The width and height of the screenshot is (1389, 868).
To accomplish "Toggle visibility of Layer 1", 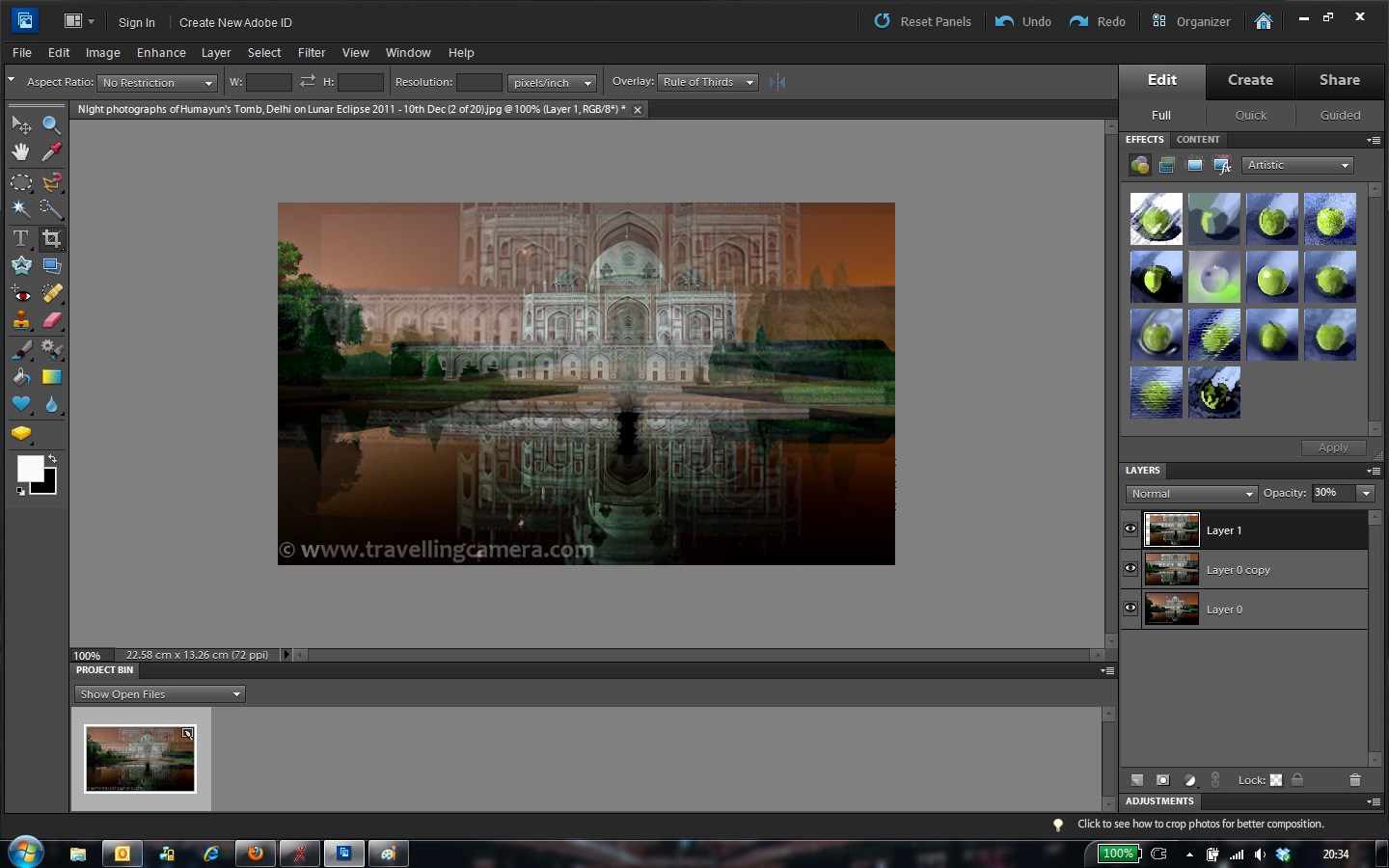I will coord(1130,529).
